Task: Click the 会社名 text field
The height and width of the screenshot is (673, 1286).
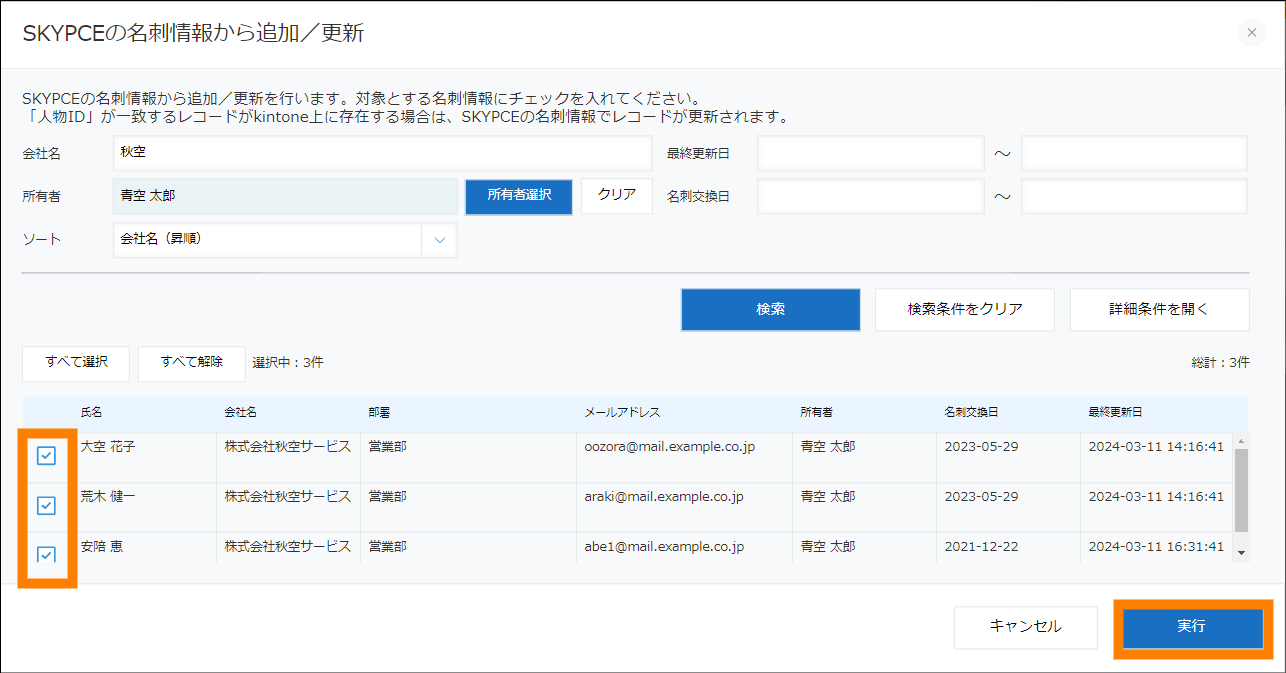Action: [382, 153]
